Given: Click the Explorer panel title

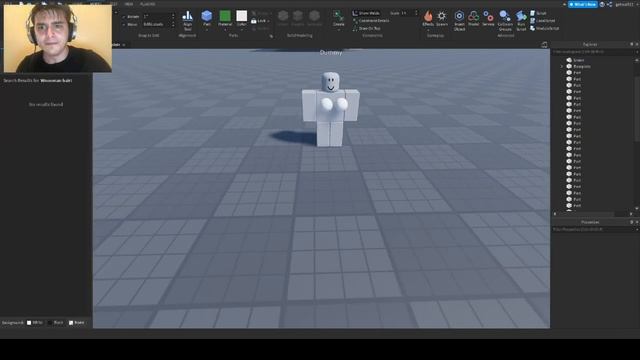Looking at the screenshot, I should point(590,44).
